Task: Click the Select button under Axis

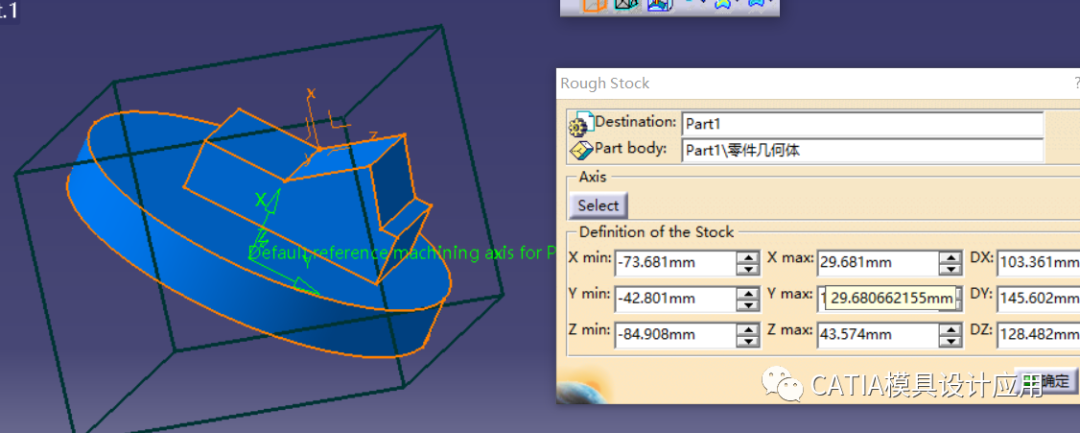Action: [x=598, y=205]
